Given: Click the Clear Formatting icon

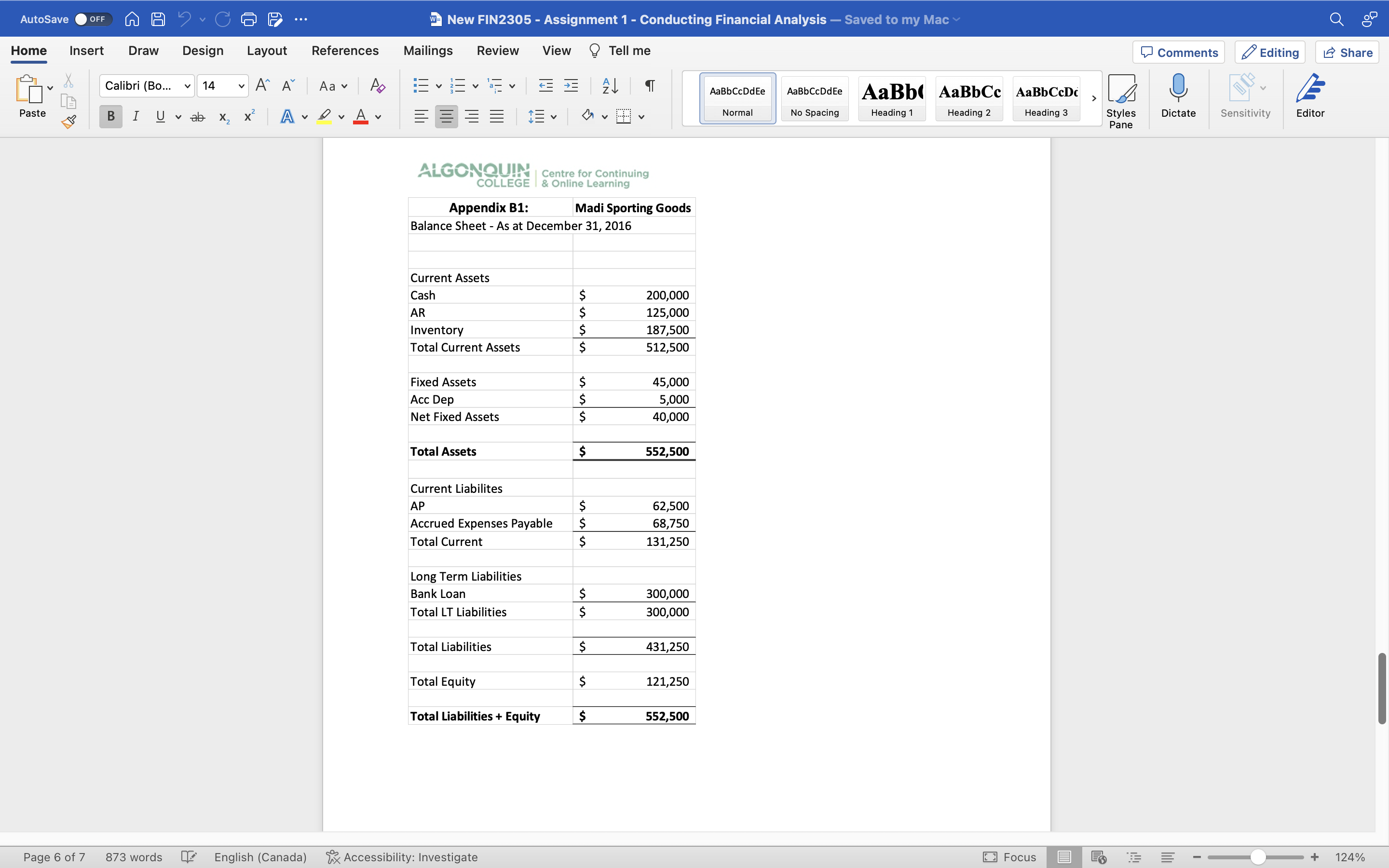Looking at the screenshot, I should tap(377, 86).
